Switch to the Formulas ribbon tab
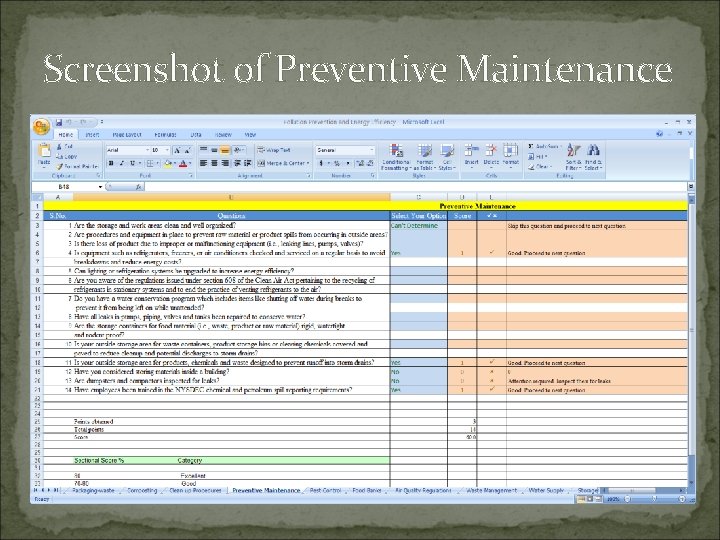Viewport: 720px width, 540px height. point(165,135)
